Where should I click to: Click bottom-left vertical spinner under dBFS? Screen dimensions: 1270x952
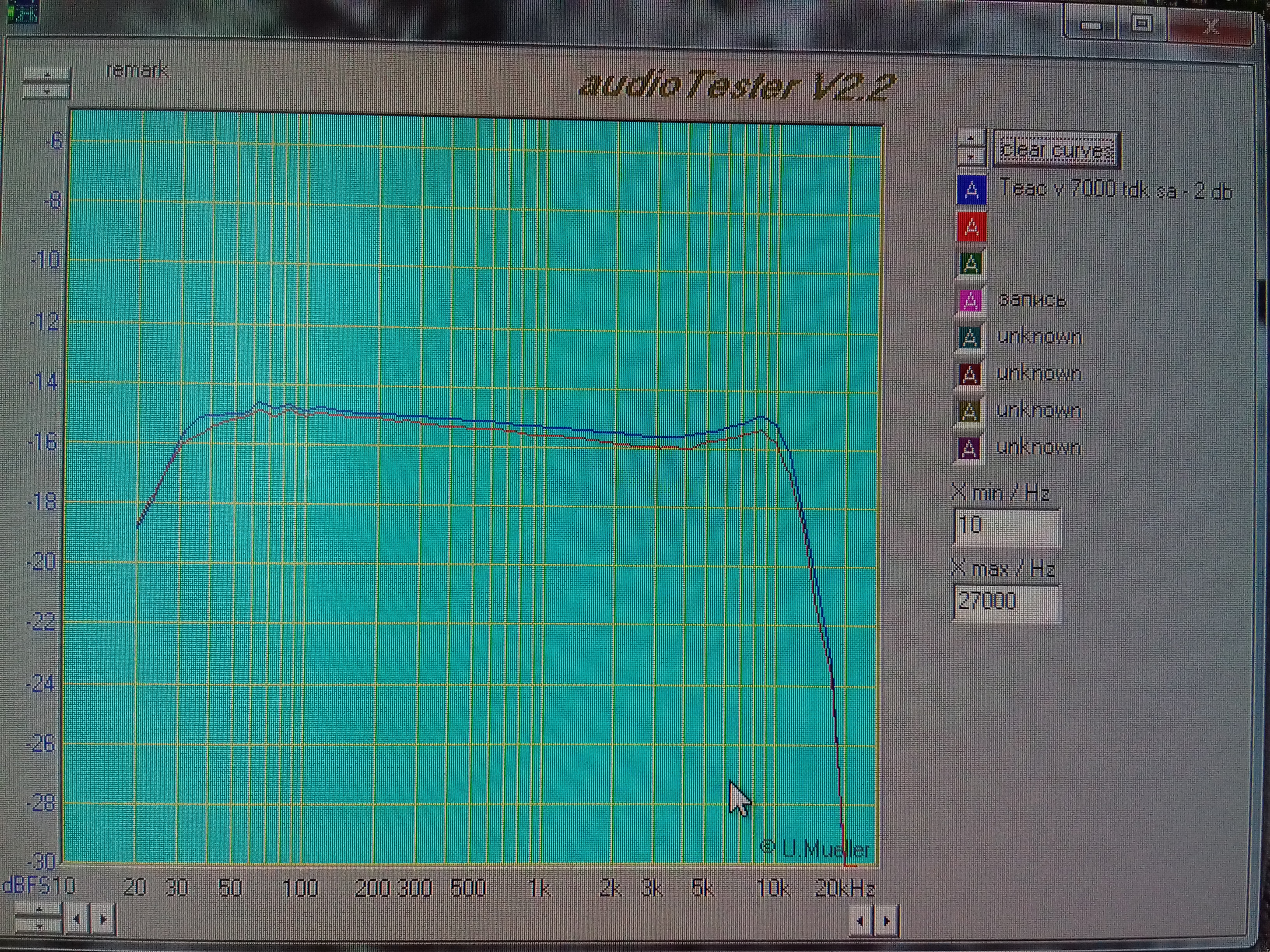click(38, 918)
